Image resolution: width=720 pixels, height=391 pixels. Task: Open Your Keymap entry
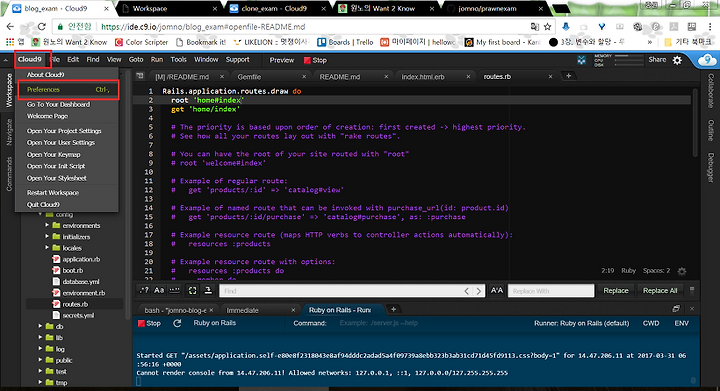pyautogui.click(x=53, y=155)
